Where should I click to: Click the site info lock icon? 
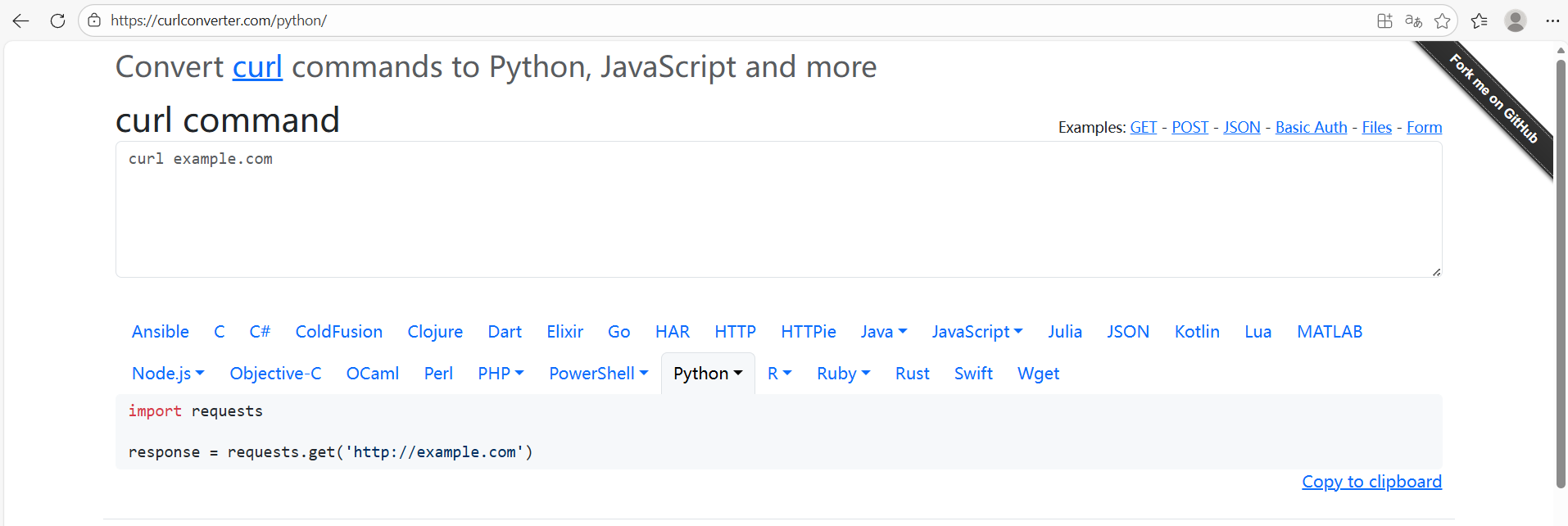[x=94, y=20]
